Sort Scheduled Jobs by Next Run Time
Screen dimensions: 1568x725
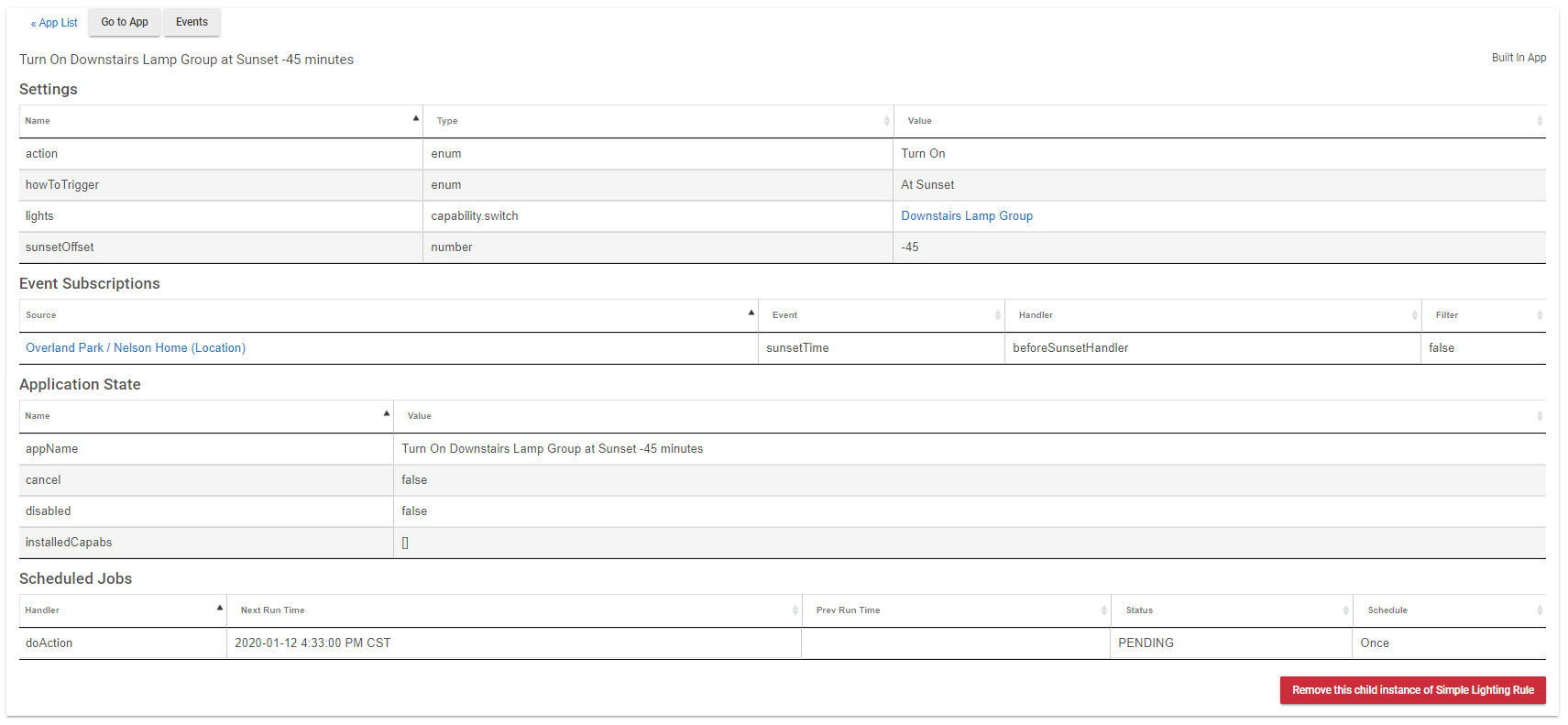(x=514, y=610)
